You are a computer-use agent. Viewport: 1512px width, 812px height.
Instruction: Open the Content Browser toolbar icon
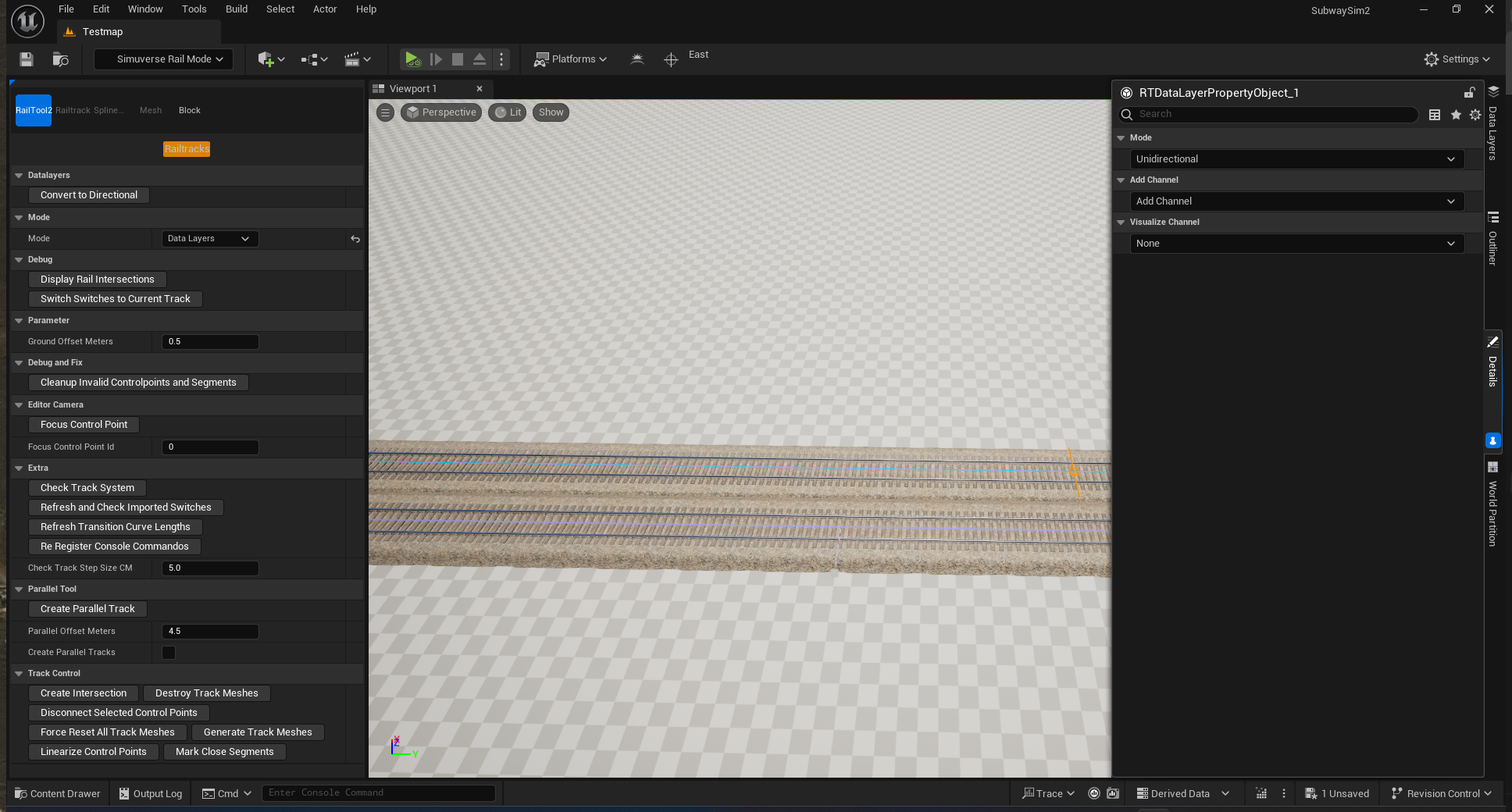coord(60,59)
